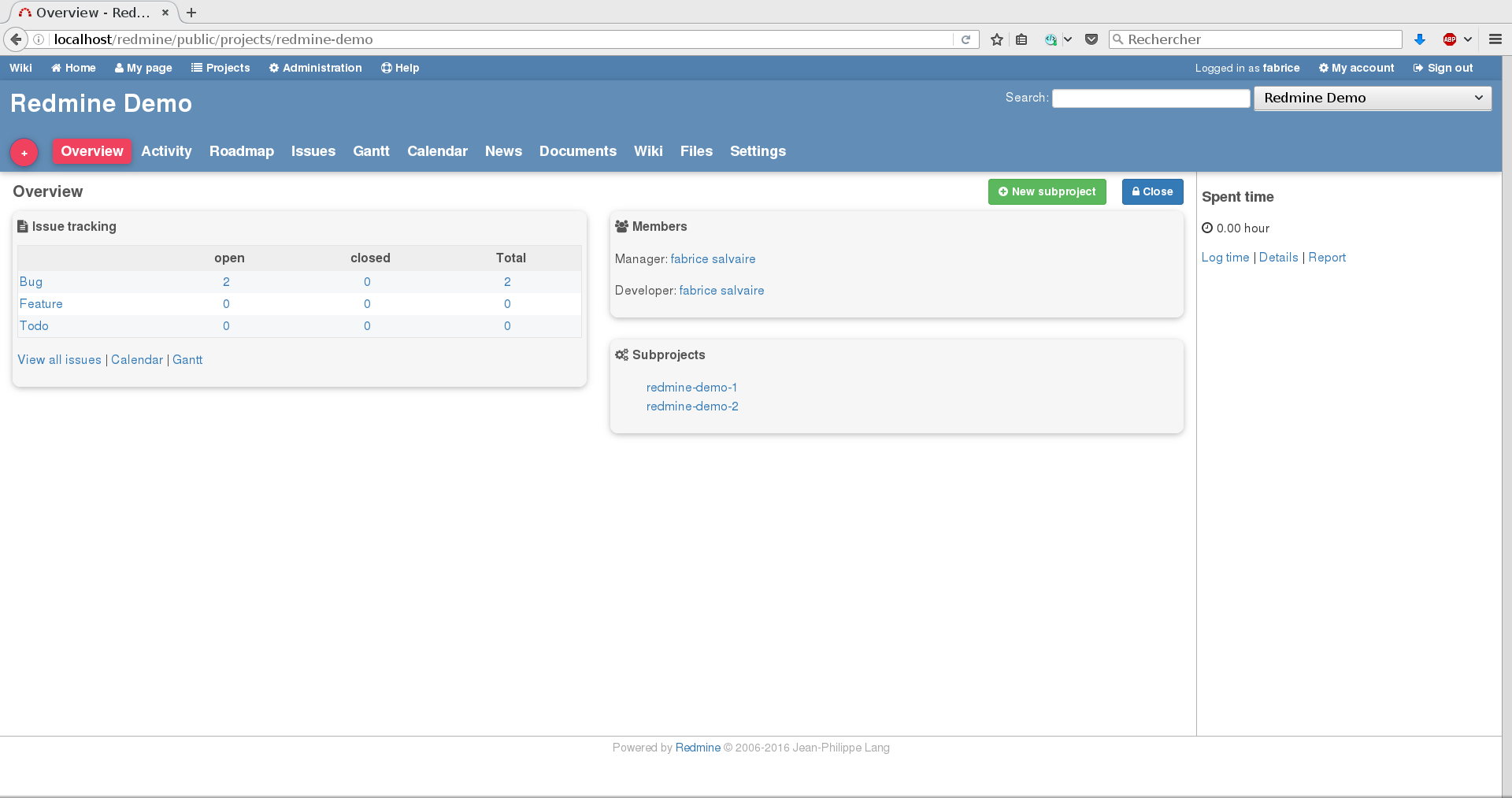
Task: Click the clock icon beside Spent time
Action: tap(1208, 228)
